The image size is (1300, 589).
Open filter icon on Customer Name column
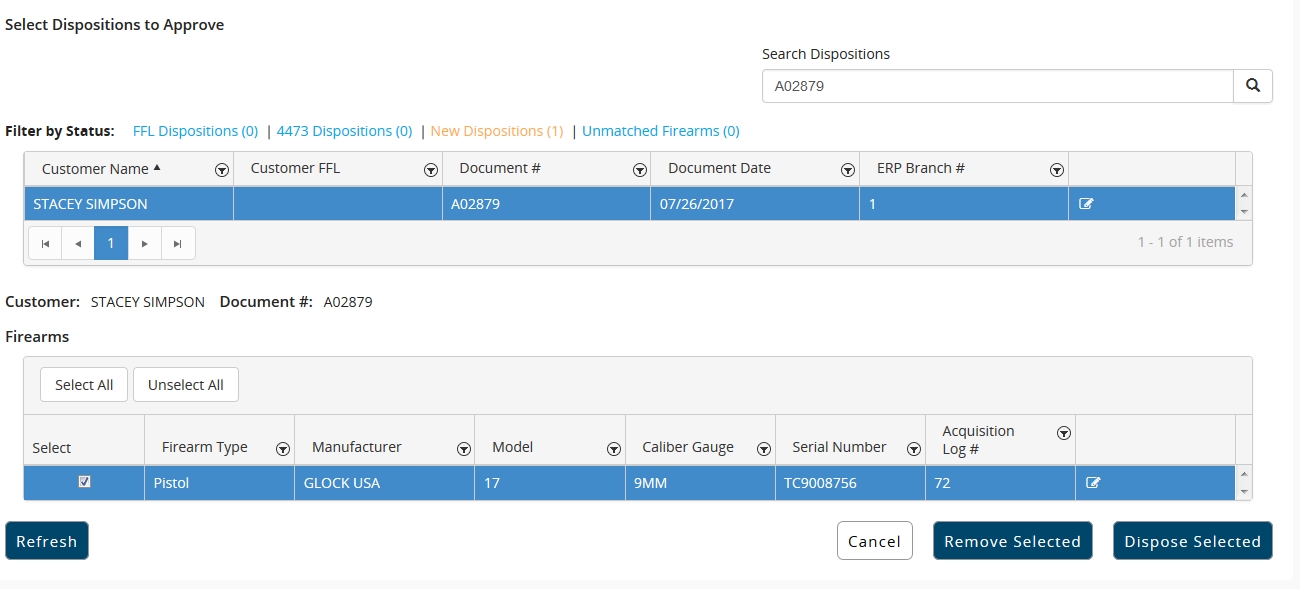pyautogui.click(x=222, y=170)
